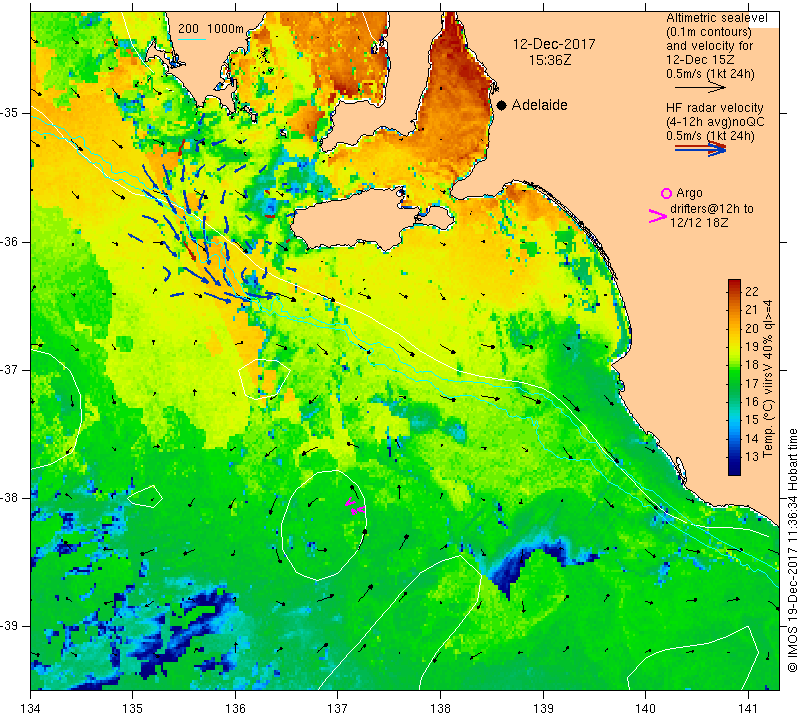The height and width of the screenshot is (720, 800).
Task: Click the 137 longitude axis label
Action: click(338, 709)
